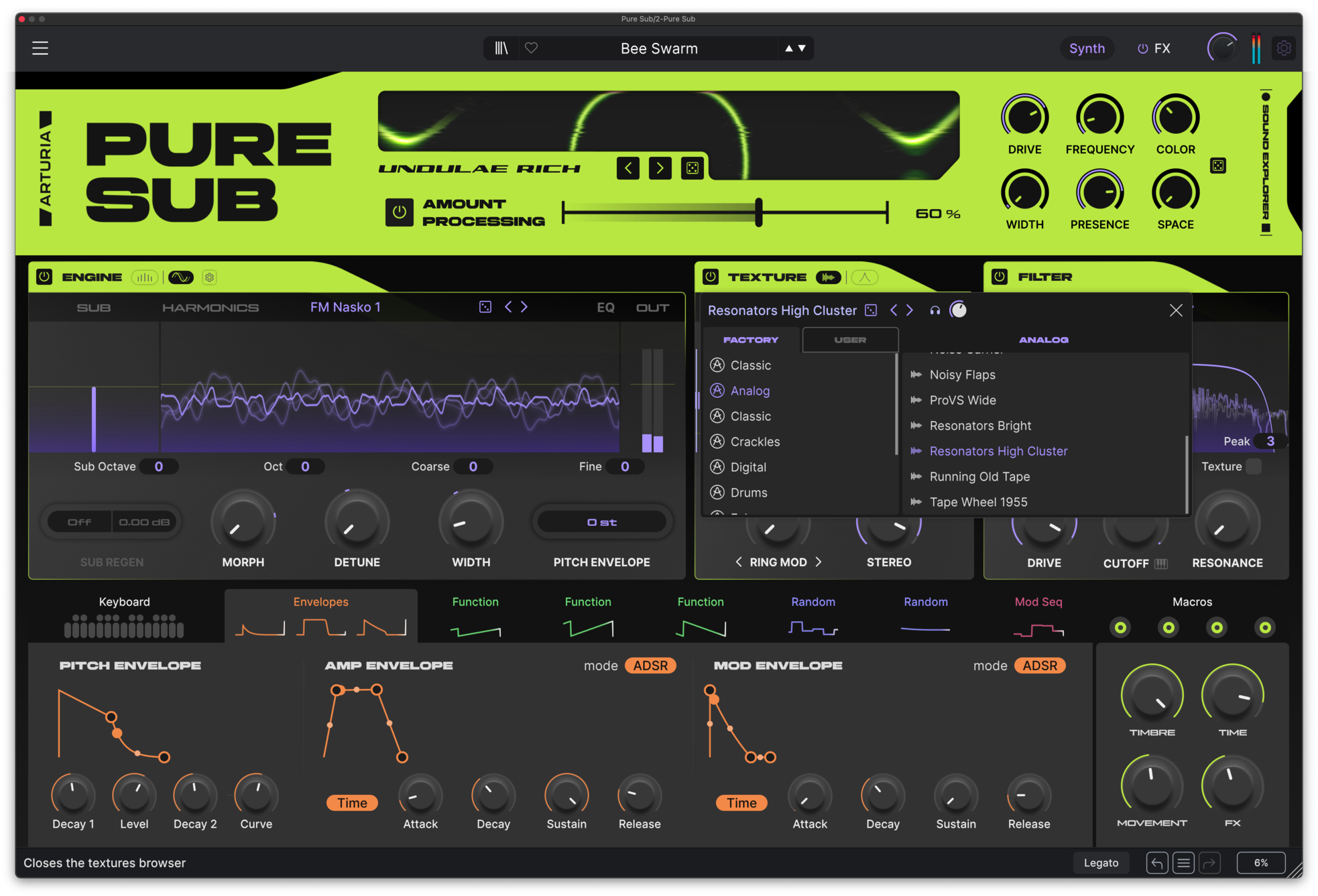Enable the filter Texture checkbox
This screenshot has height=896, width=1318.
[x=1254, y=466]
